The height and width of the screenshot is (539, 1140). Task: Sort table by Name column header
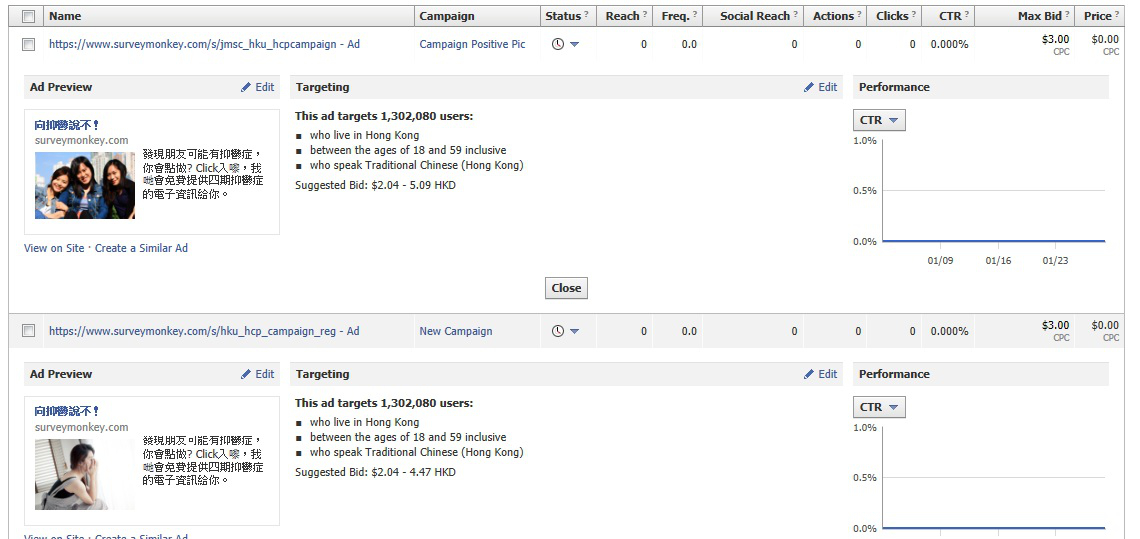click(65, 16)
